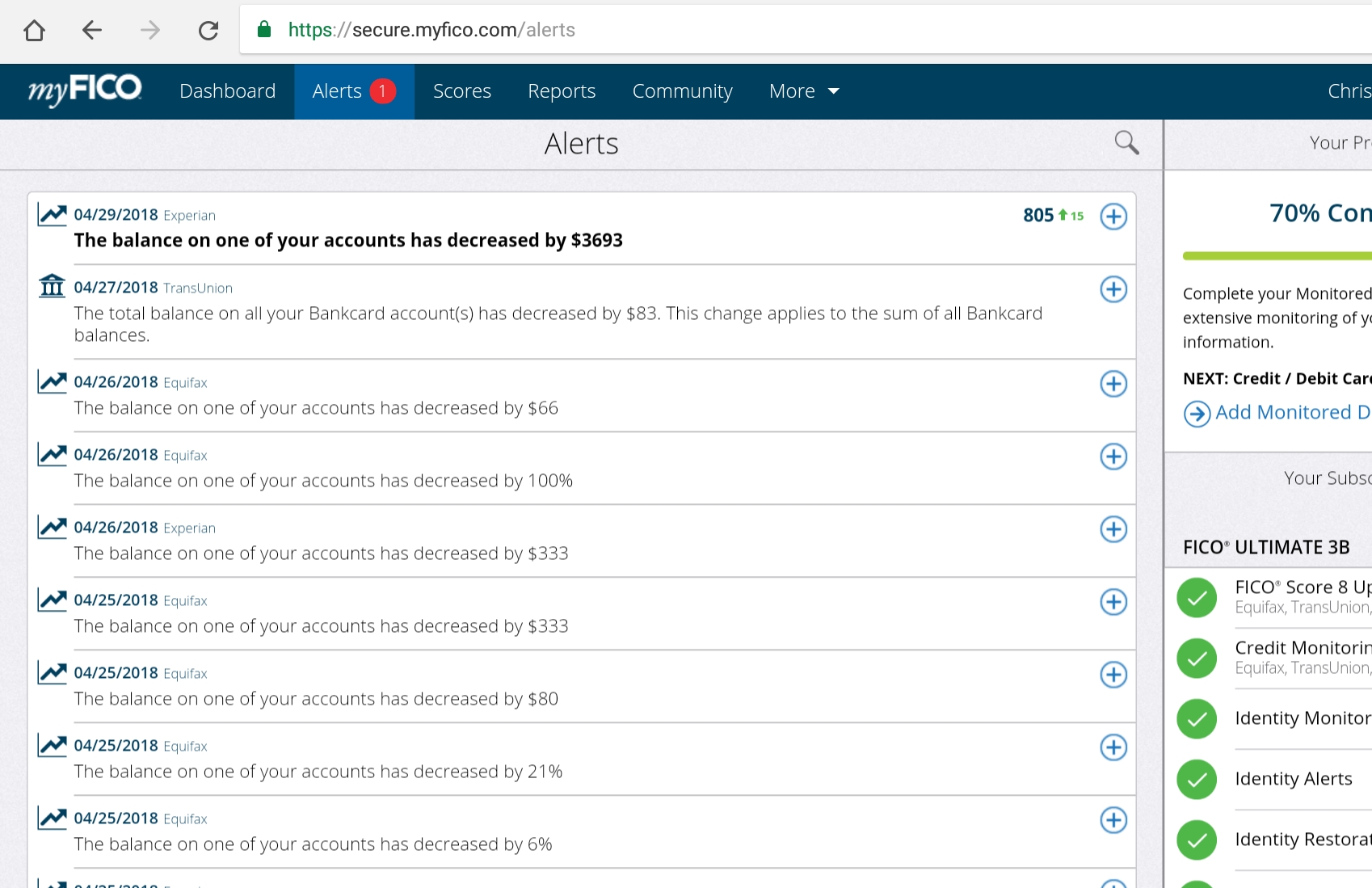Expand the 04/26/2018 Experian $333 alert
Screen dimensions: 1372x888
1113,529
